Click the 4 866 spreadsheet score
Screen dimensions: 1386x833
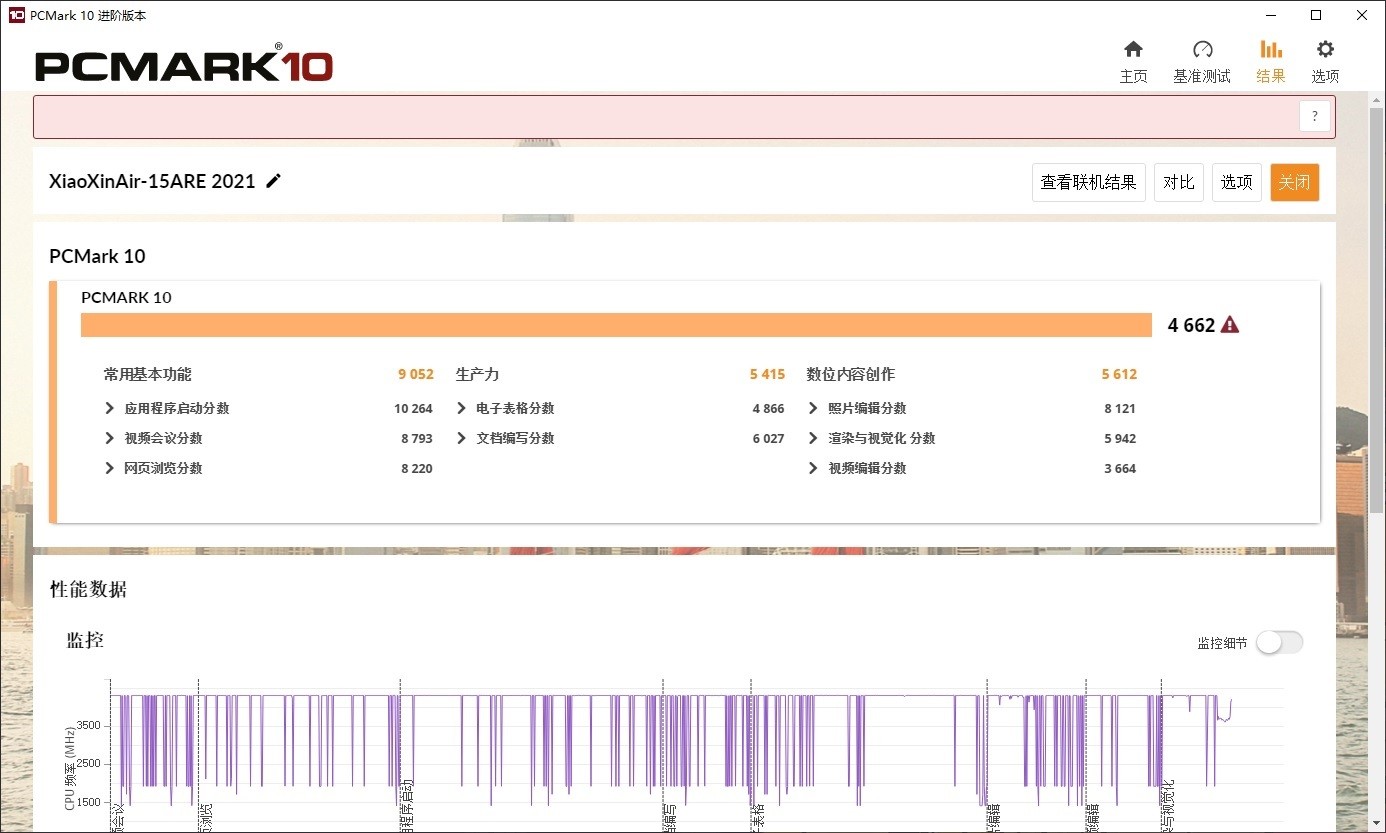768,408
